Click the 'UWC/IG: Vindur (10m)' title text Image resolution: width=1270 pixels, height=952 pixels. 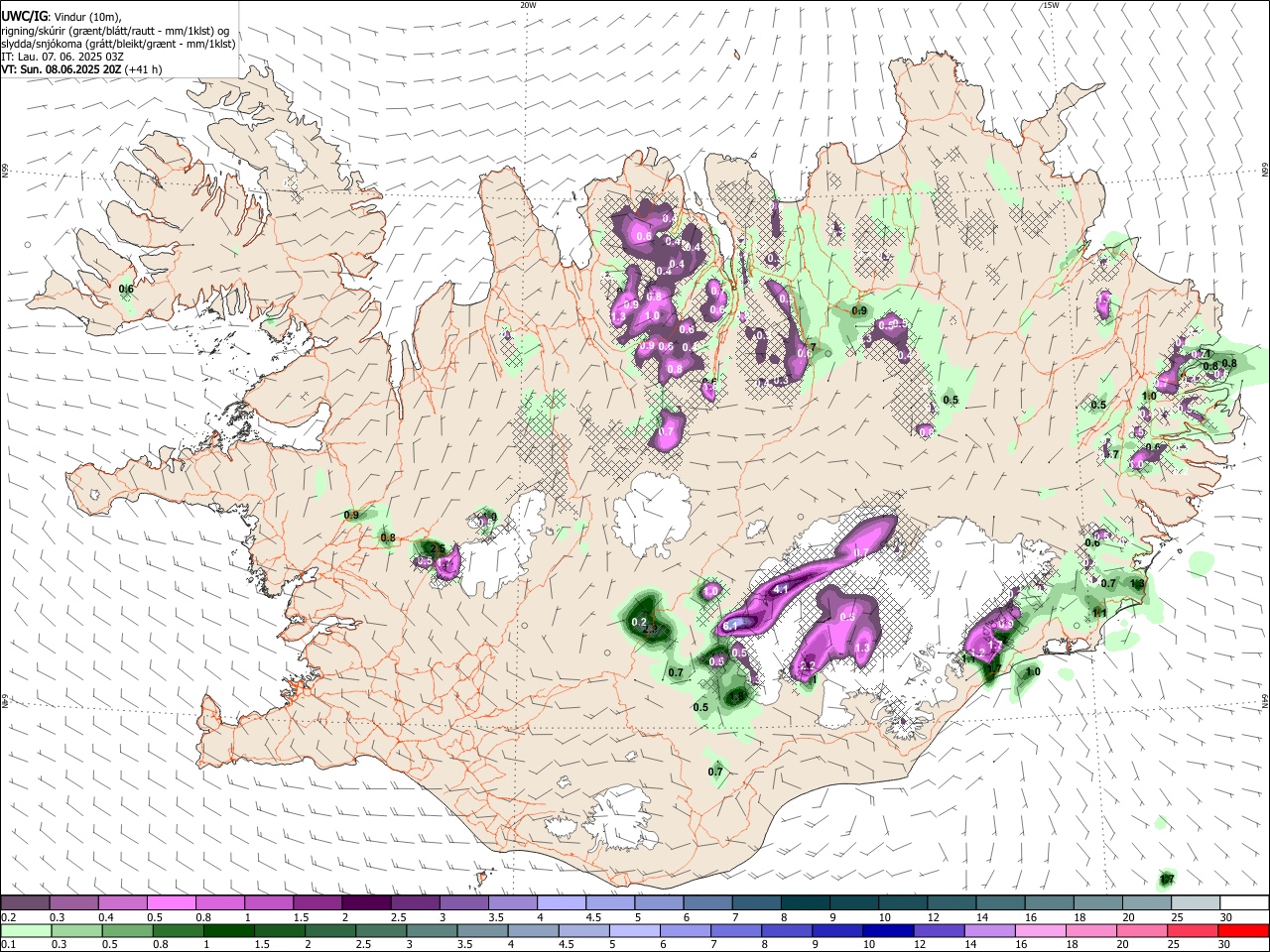pos(62,17)
